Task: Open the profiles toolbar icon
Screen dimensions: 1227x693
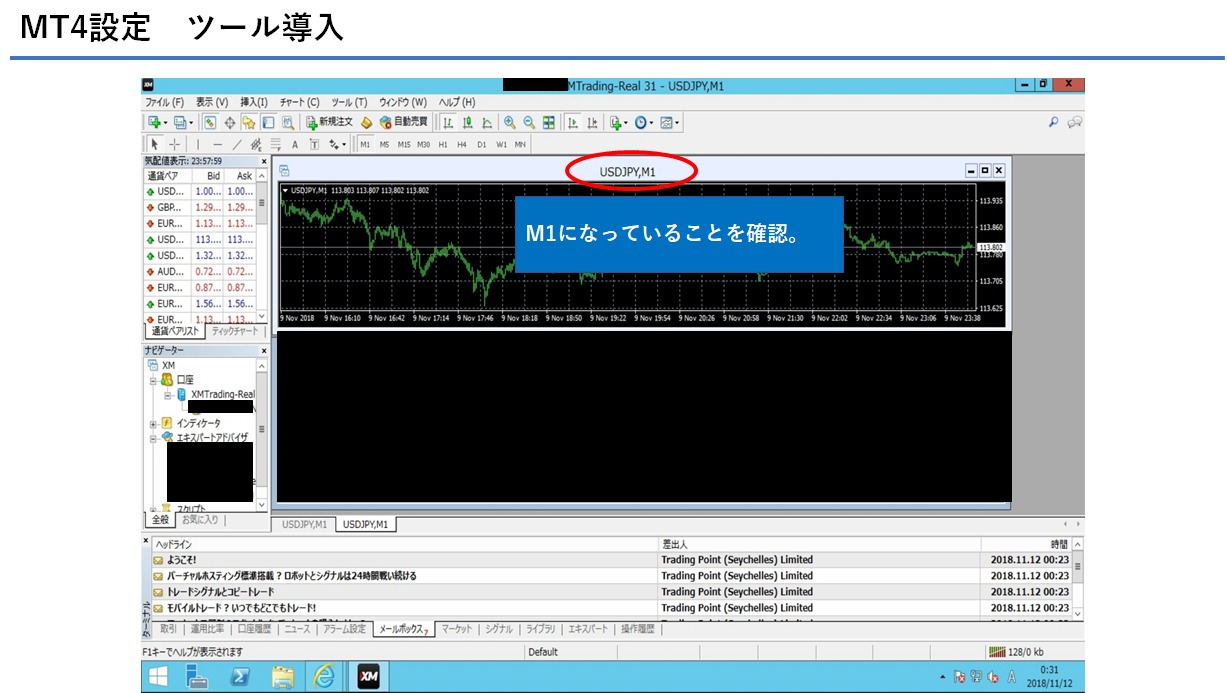Action: [x=182, y=123]
